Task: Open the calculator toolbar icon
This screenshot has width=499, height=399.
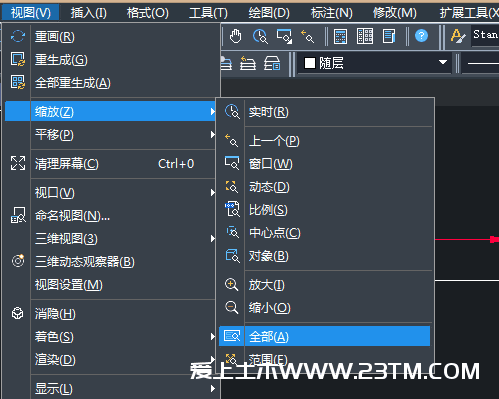Action: [340, 36]
